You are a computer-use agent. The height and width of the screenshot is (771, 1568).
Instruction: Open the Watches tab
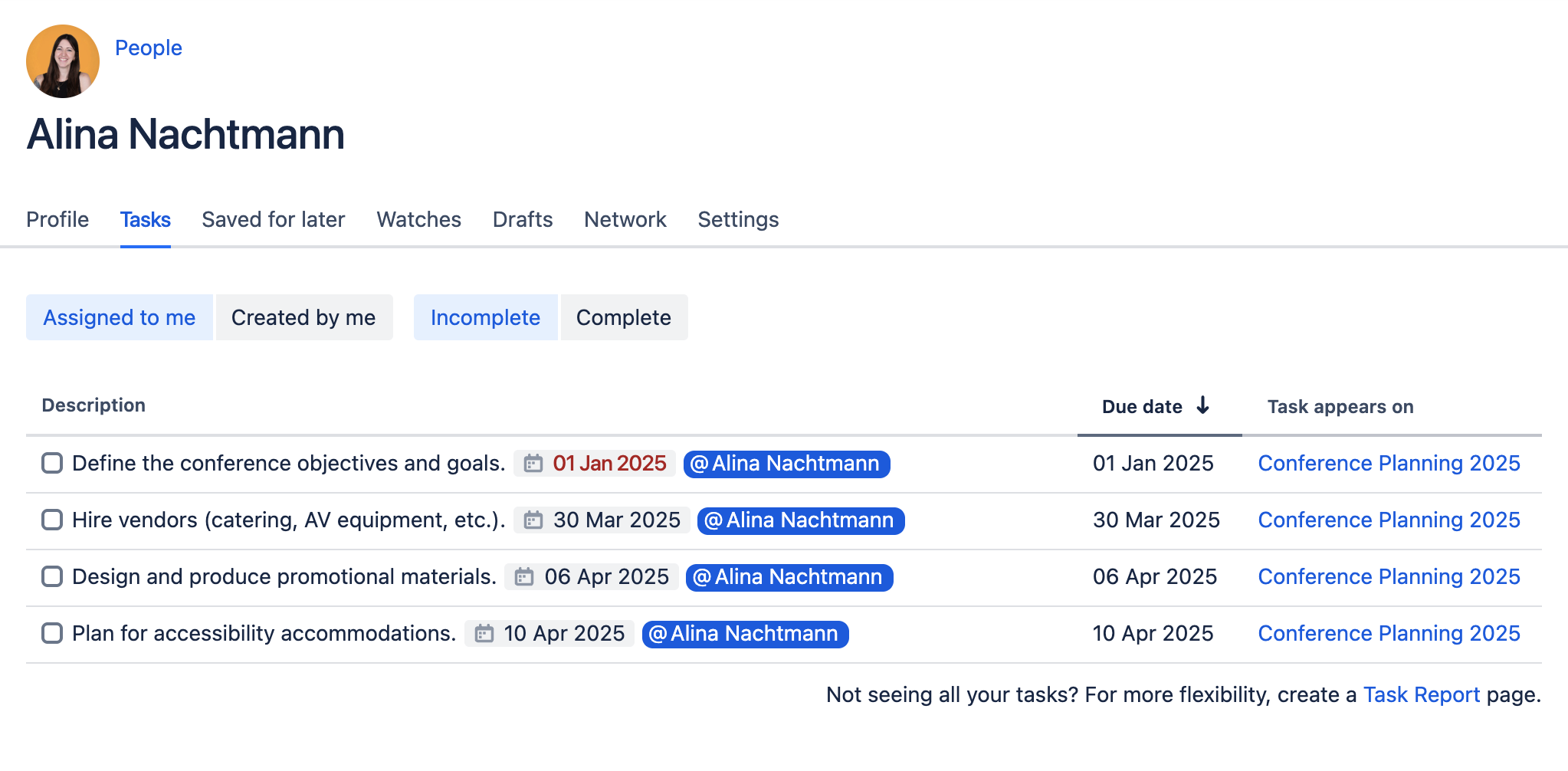[x=418, y=220]
